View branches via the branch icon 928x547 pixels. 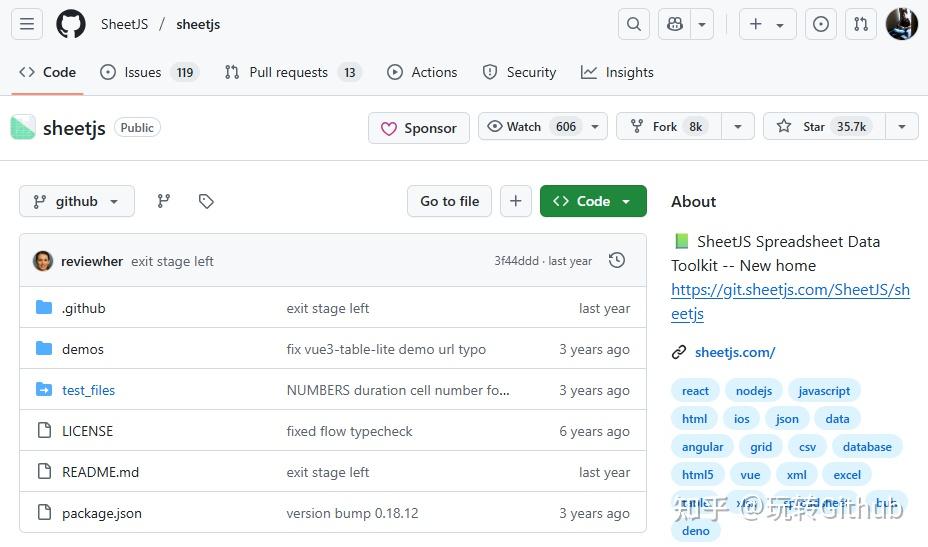coord(164,201)
